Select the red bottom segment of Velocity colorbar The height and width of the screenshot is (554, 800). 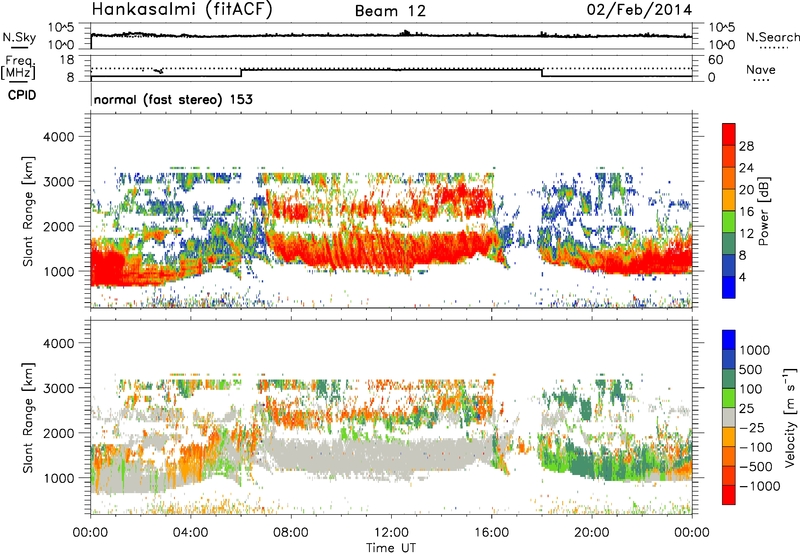click(729, 495)
